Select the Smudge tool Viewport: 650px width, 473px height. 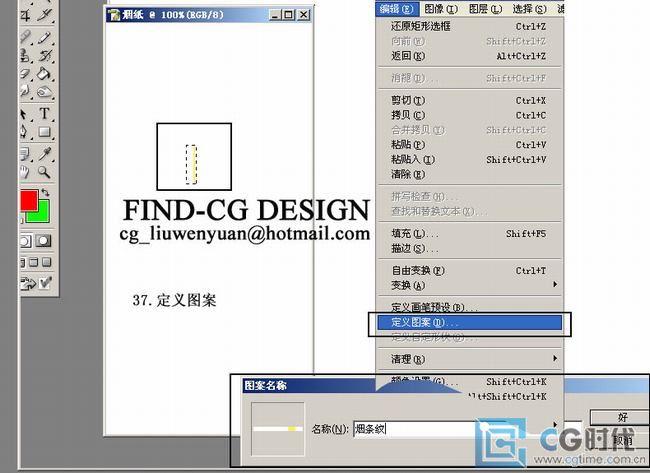point(26,92)
